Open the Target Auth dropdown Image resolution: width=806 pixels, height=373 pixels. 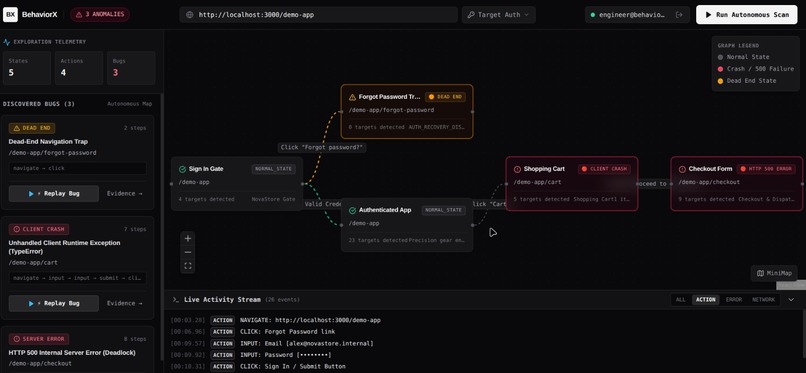coord(499,15)
